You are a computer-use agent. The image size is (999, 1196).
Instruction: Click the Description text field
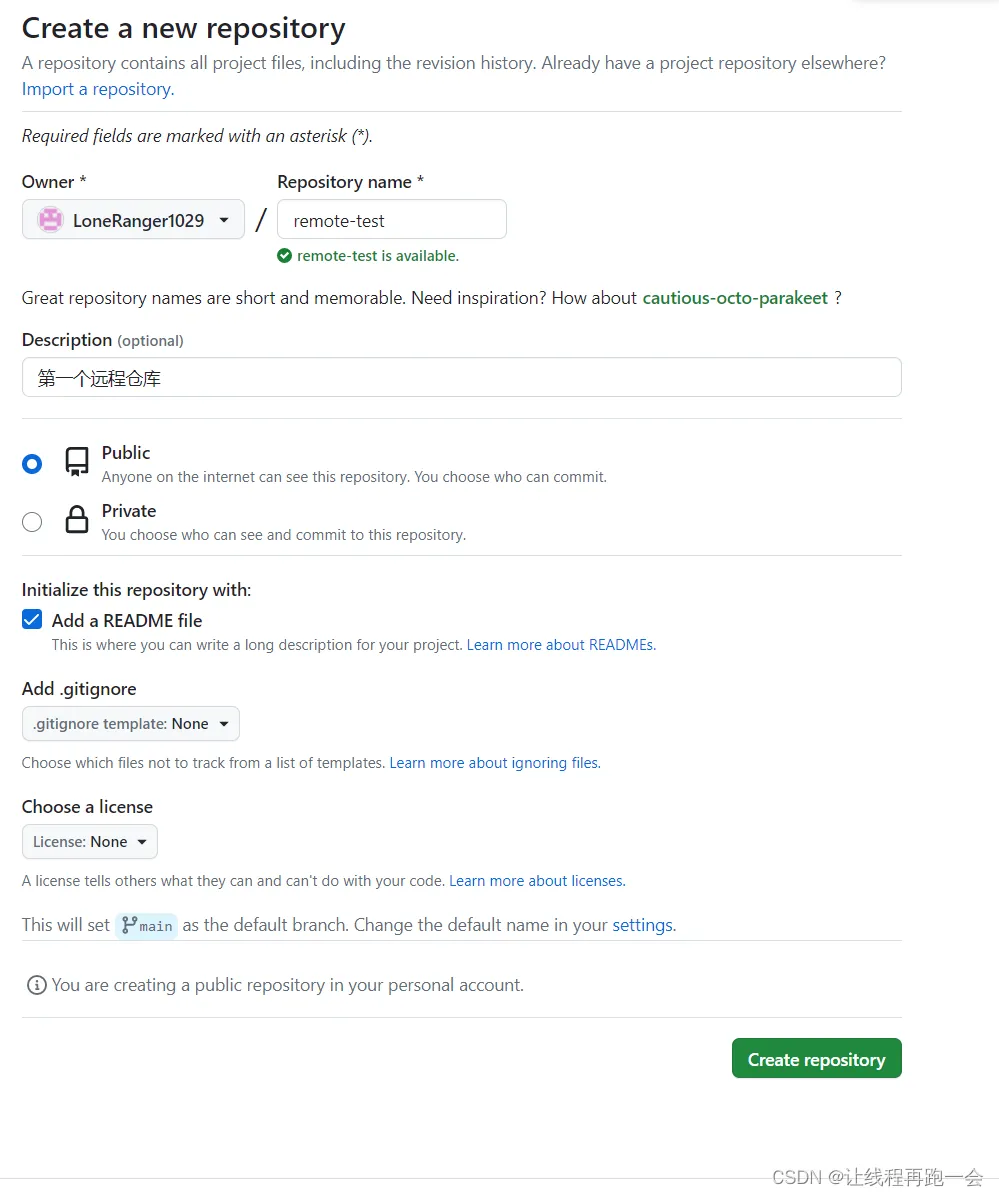click(x=462, y=378)
